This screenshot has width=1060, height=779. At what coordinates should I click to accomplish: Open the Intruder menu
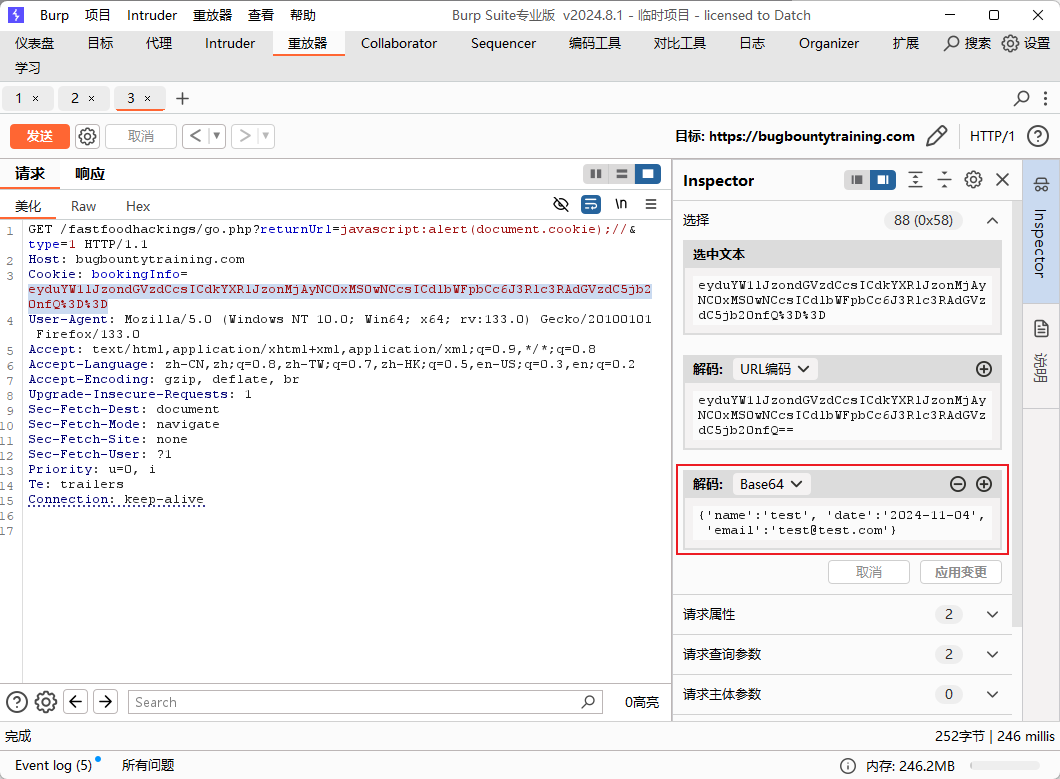151,15
